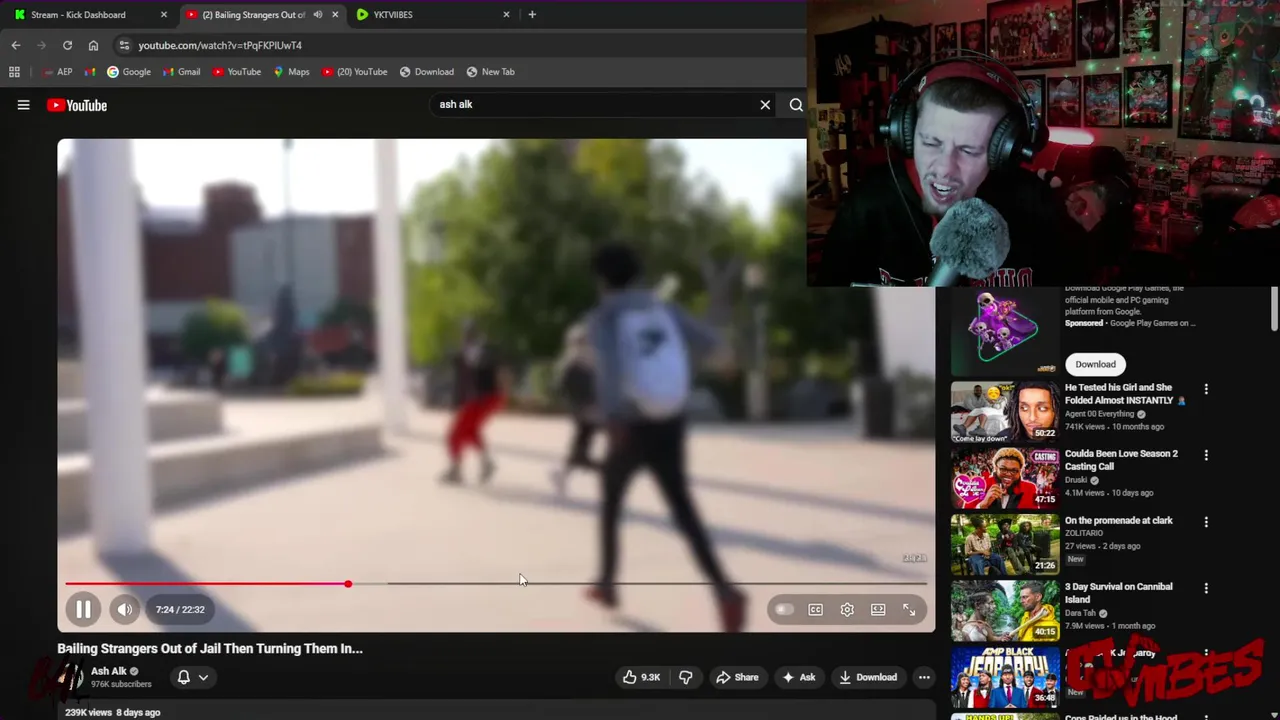The width and height of the screenshot is (1280, 720).
Task: Open the player settings gear
Action: pyautogui.click(x=847, y=609)
